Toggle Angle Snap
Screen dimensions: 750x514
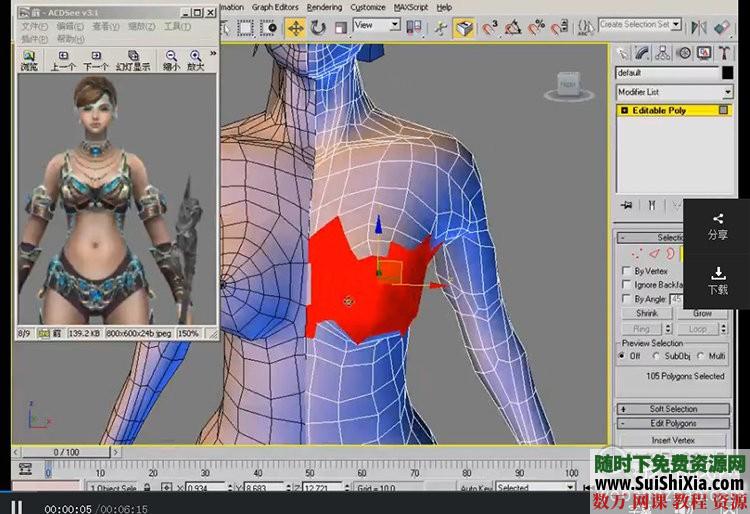[513, 28]
